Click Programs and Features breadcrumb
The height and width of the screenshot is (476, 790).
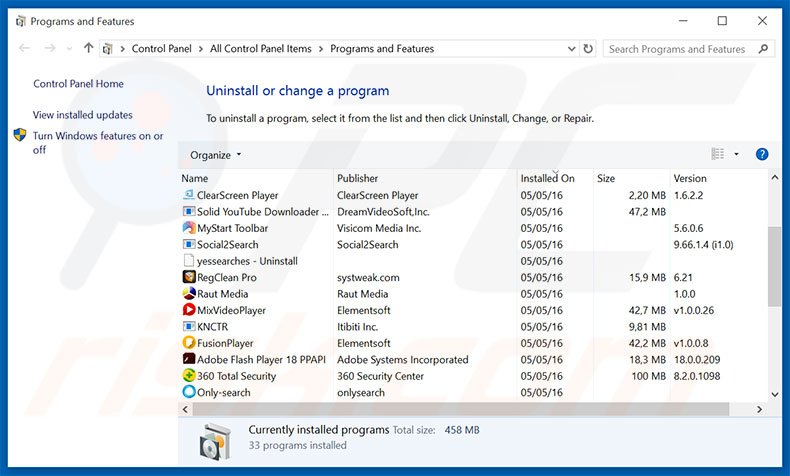pos(382,49)
